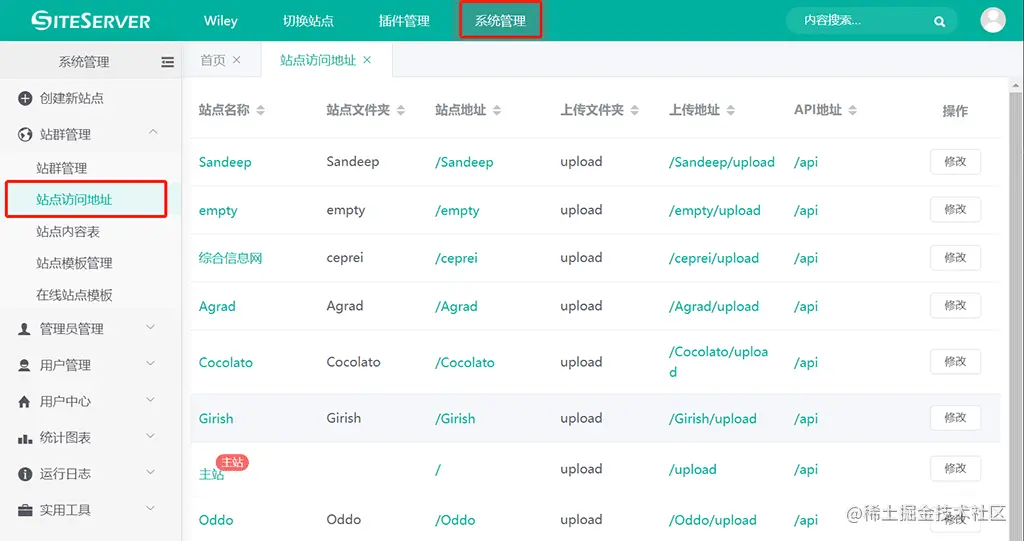The width and height of the screenshot is (1024, 541).
Task: Click 修改 button for Sandeep row
Action: (x=955, y=161)
